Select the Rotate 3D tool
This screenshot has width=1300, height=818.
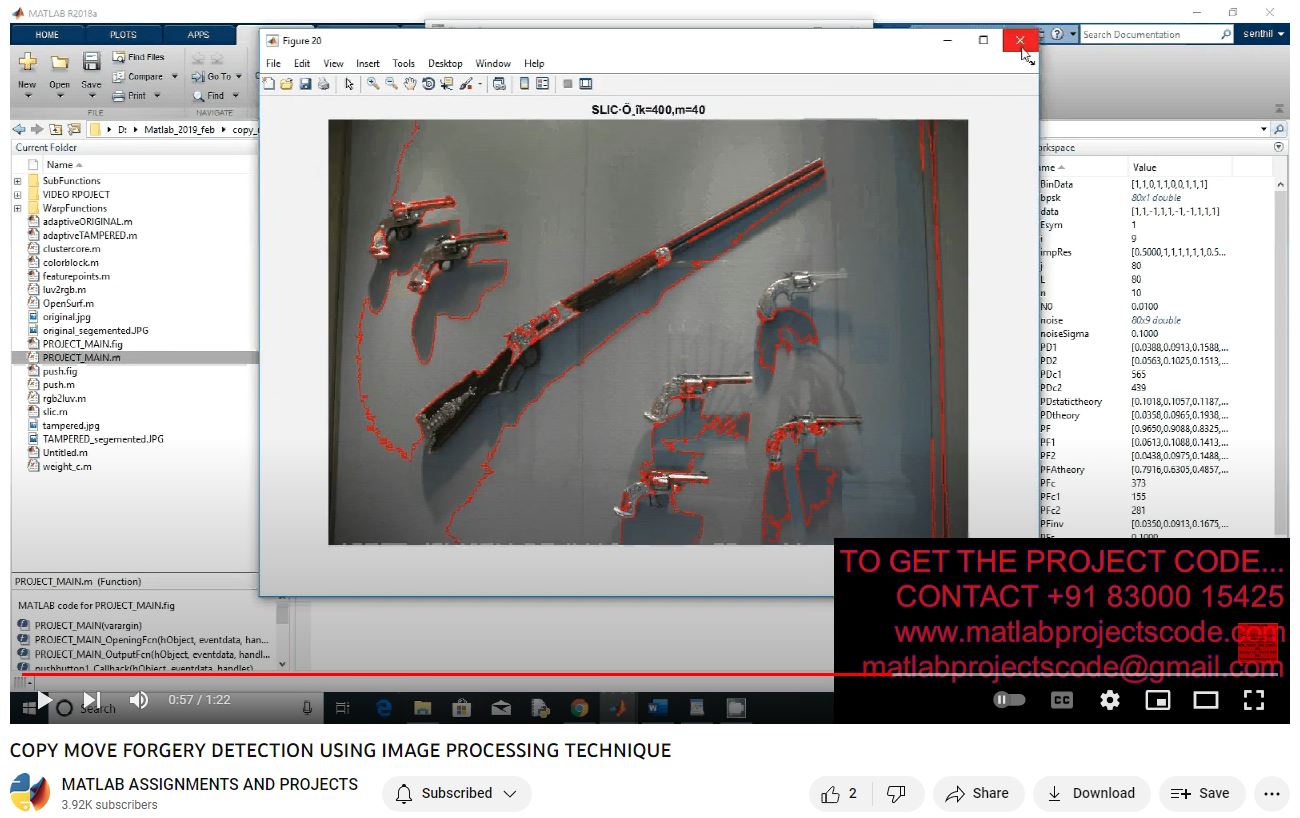pos(428,84)
